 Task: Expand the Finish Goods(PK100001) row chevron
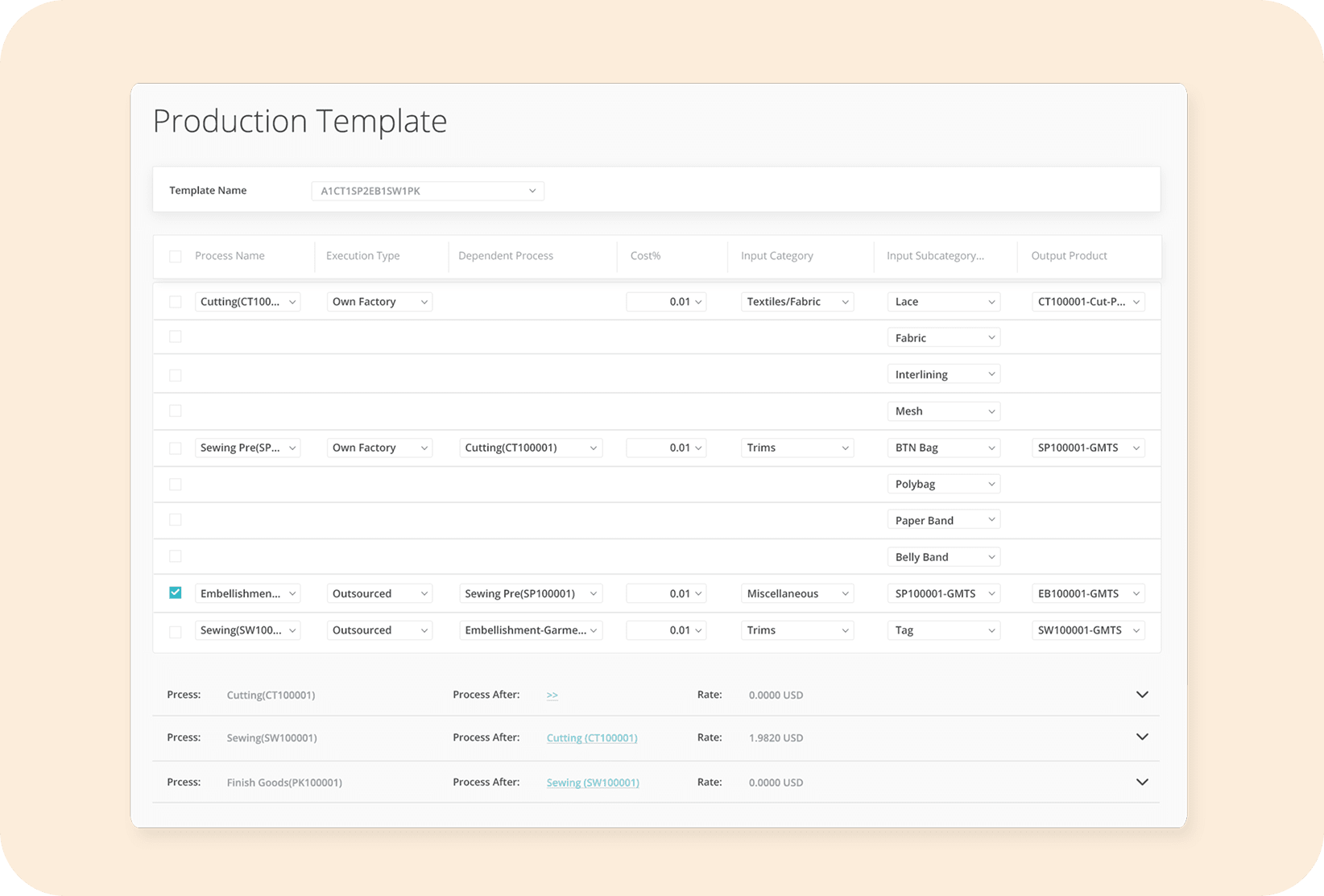[1141, 782]
